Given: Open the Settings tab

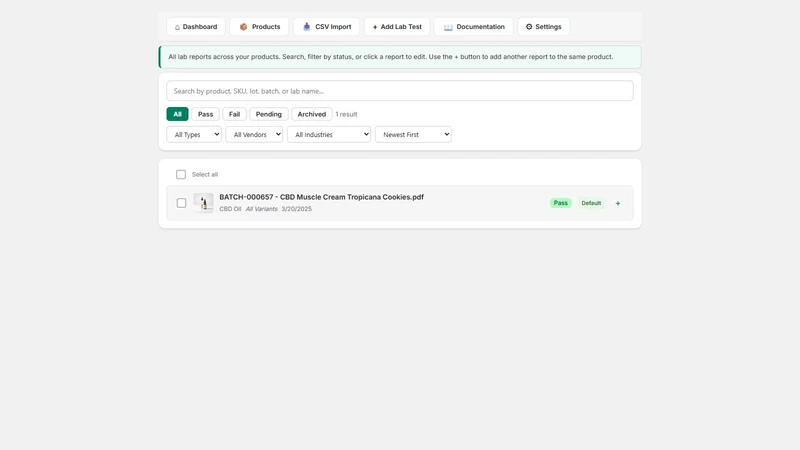Looking at the screenshot, I should (x=543, y=27).
